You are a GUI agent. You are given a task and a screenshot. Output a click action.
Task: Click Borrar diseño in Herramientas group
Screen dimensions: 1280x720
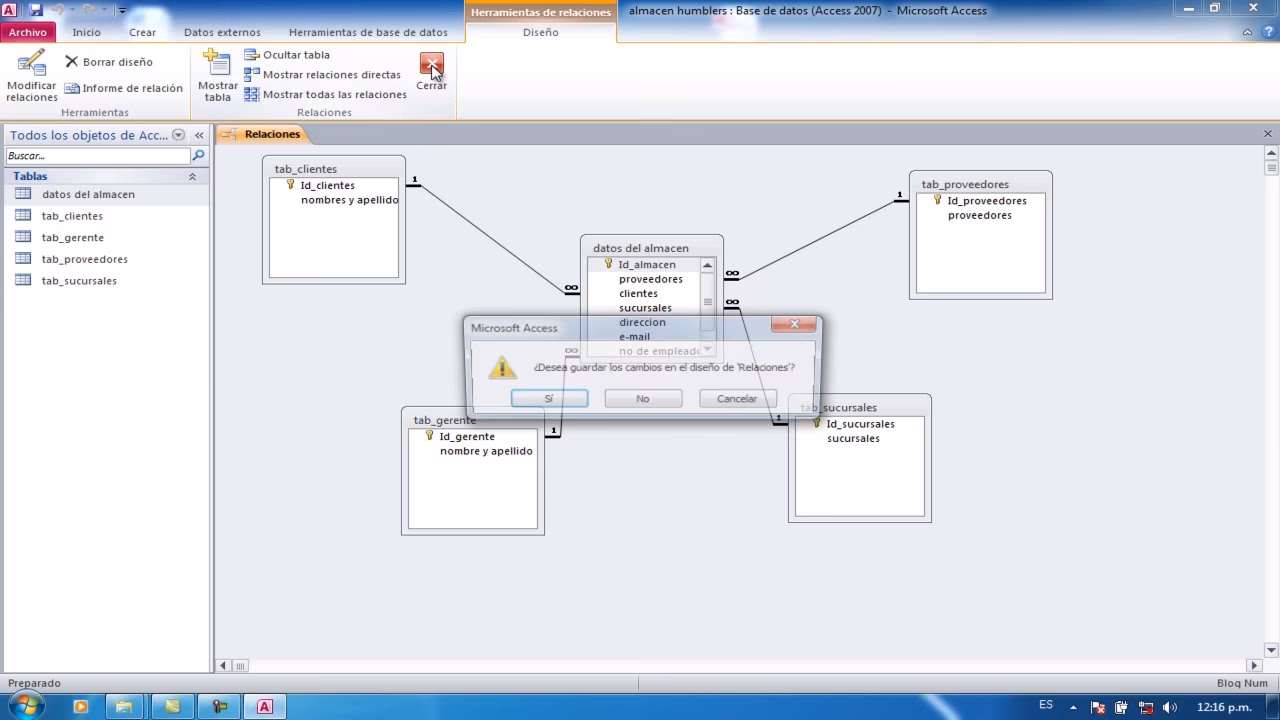tap(109, 62)
